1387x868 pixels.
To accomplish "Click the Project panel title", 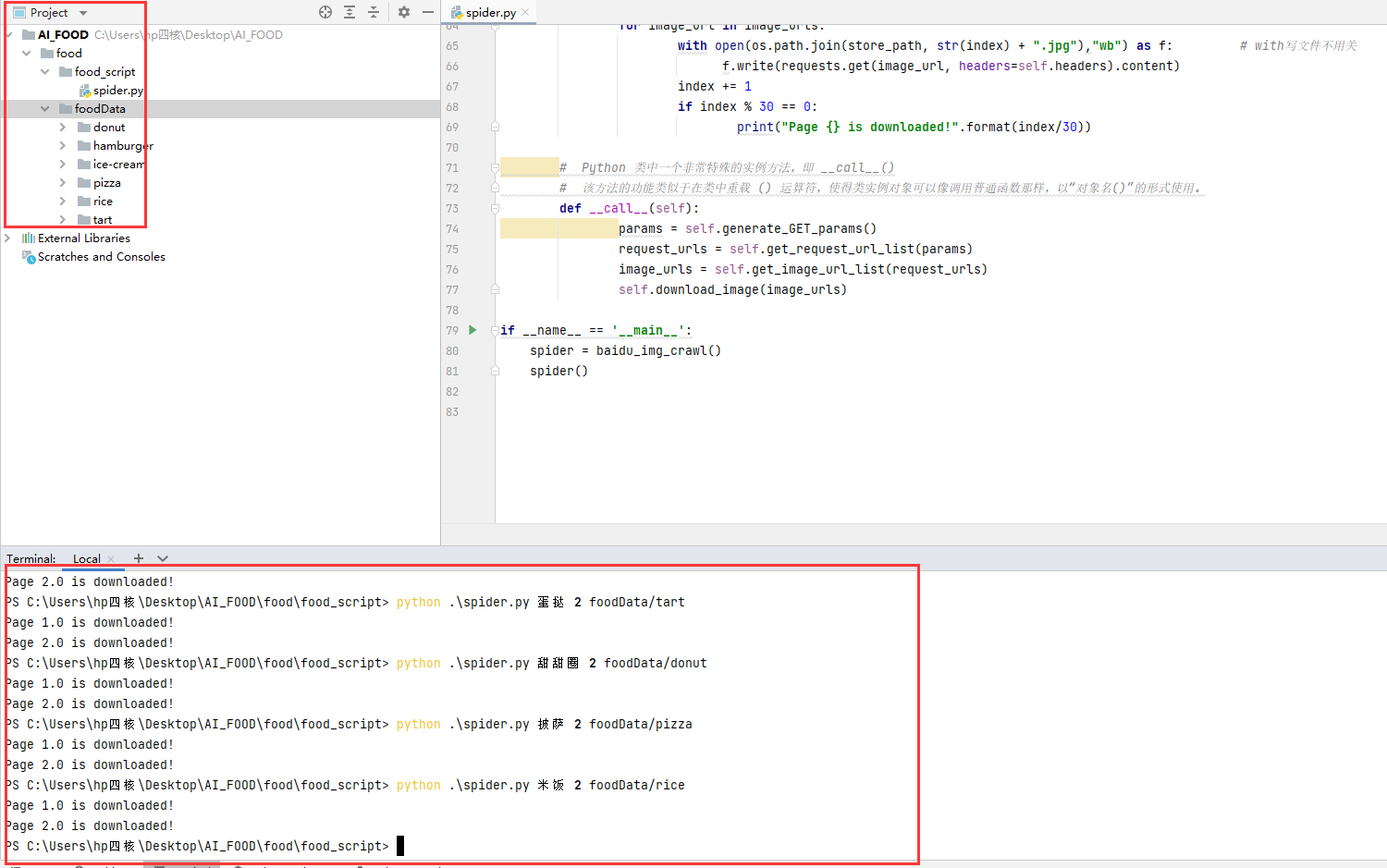I will (49, 13).
